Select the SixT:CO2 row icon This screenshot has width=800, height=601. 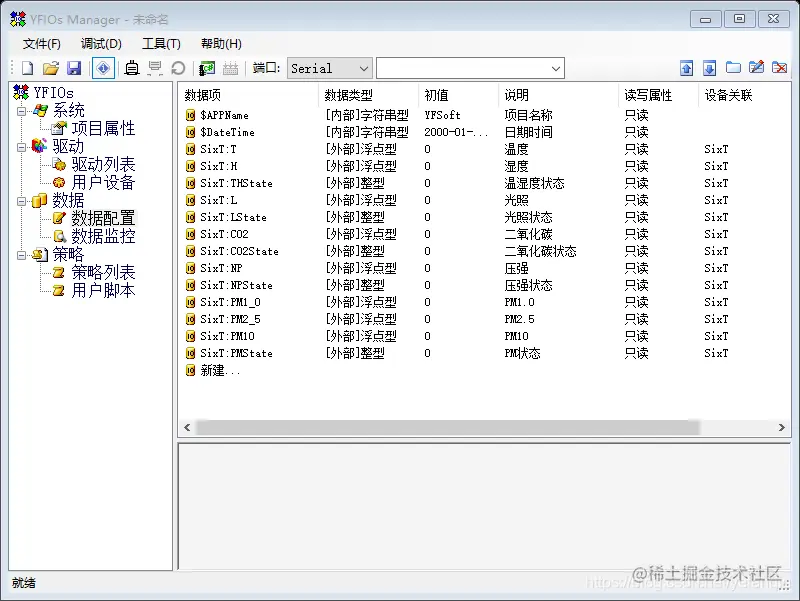pos(190,234)
